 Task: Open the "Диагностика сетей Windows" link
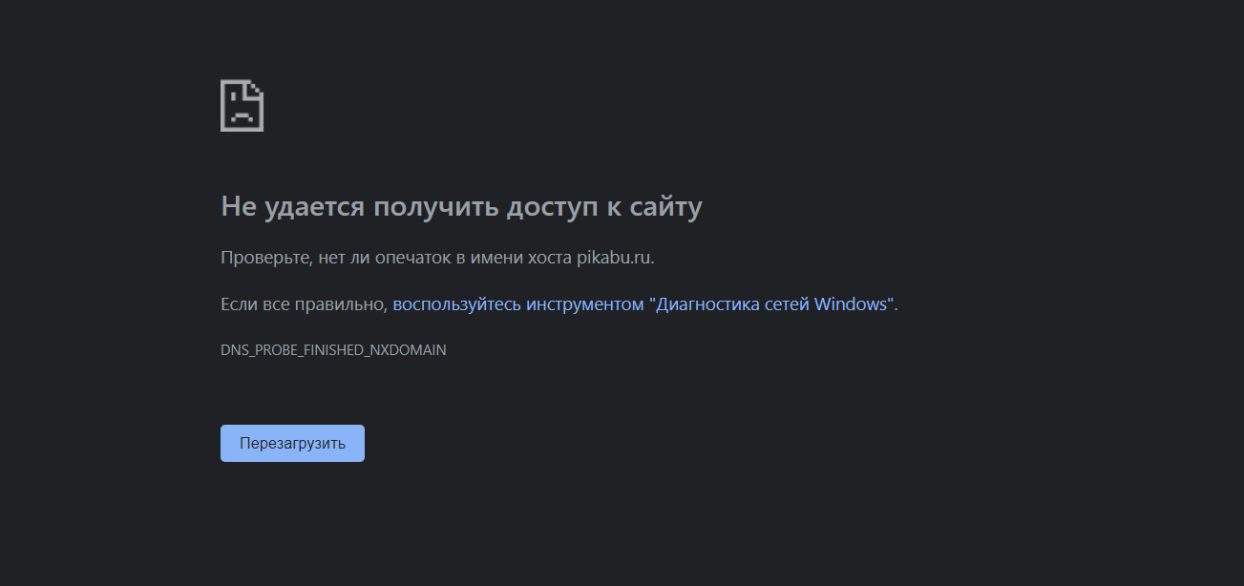645,304
